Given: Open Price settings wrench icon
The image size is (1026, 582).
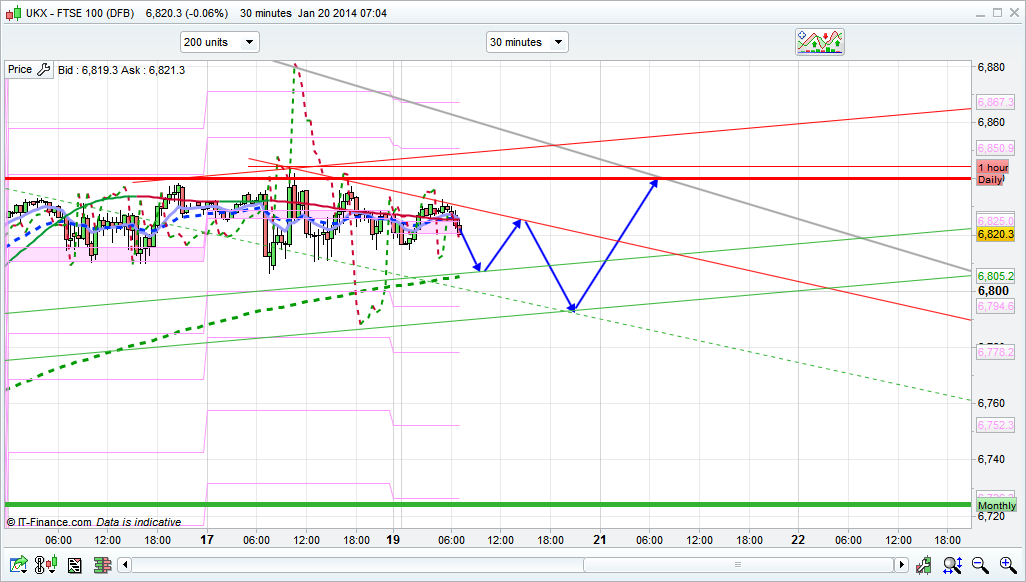Looking at the screenshot, I should pyautogui.click(x=43, y=70).
